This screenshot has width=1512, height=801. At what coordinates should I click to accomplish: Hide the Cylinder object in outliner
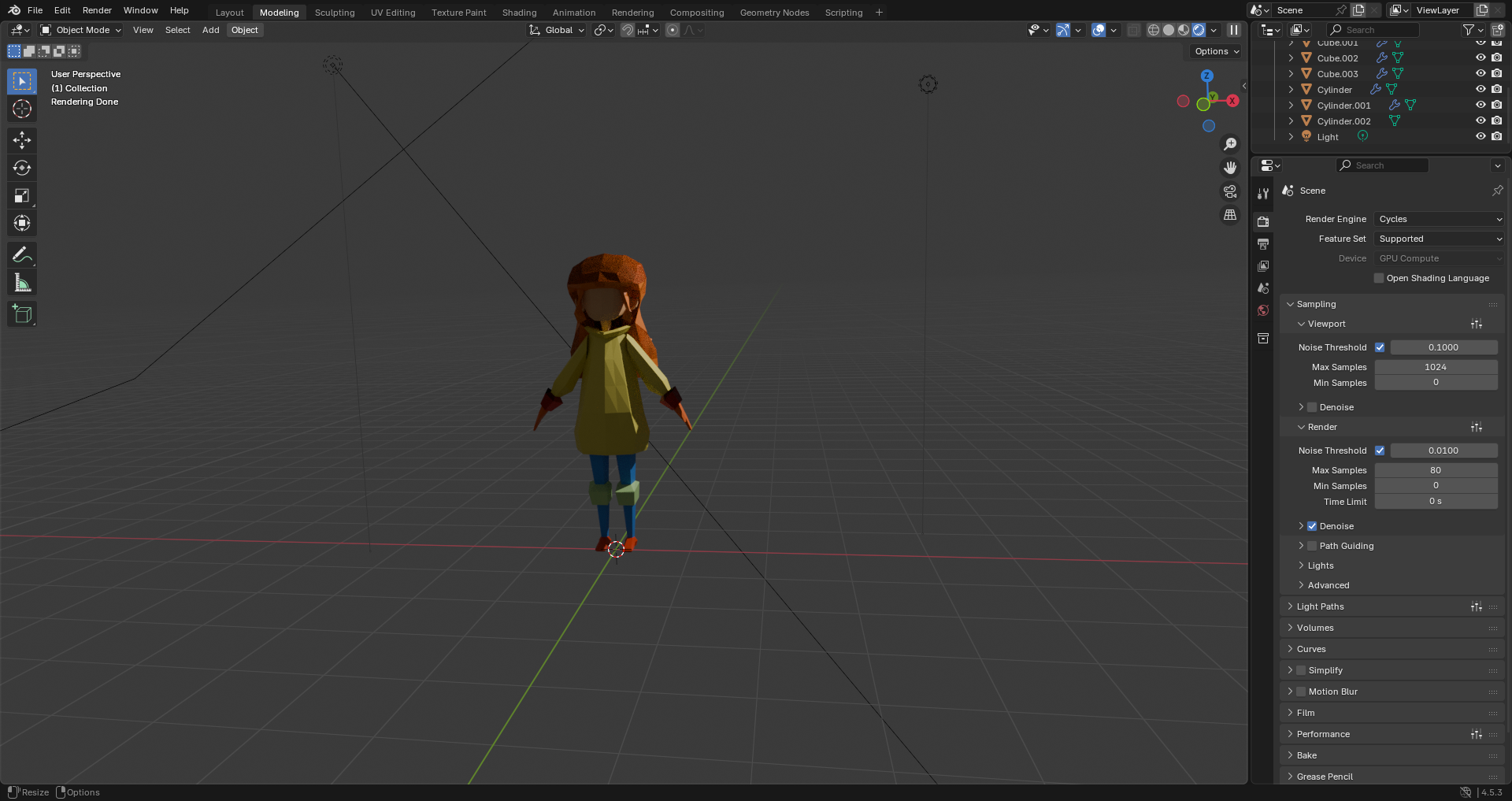pyautogui.click(x=1480, y=90)
